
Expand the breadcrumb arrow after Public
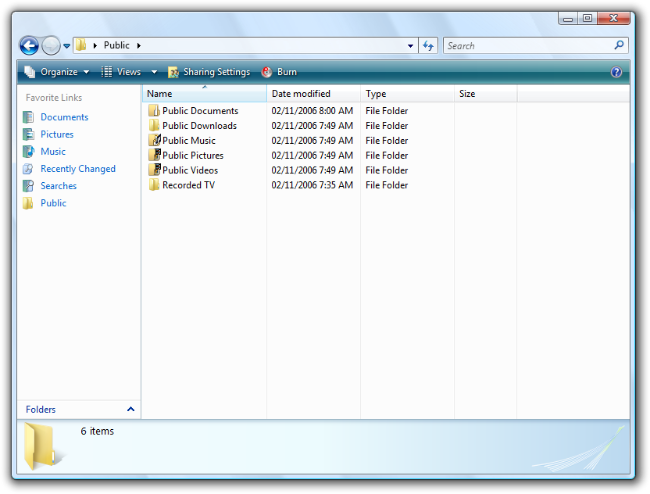pos(139,46)
